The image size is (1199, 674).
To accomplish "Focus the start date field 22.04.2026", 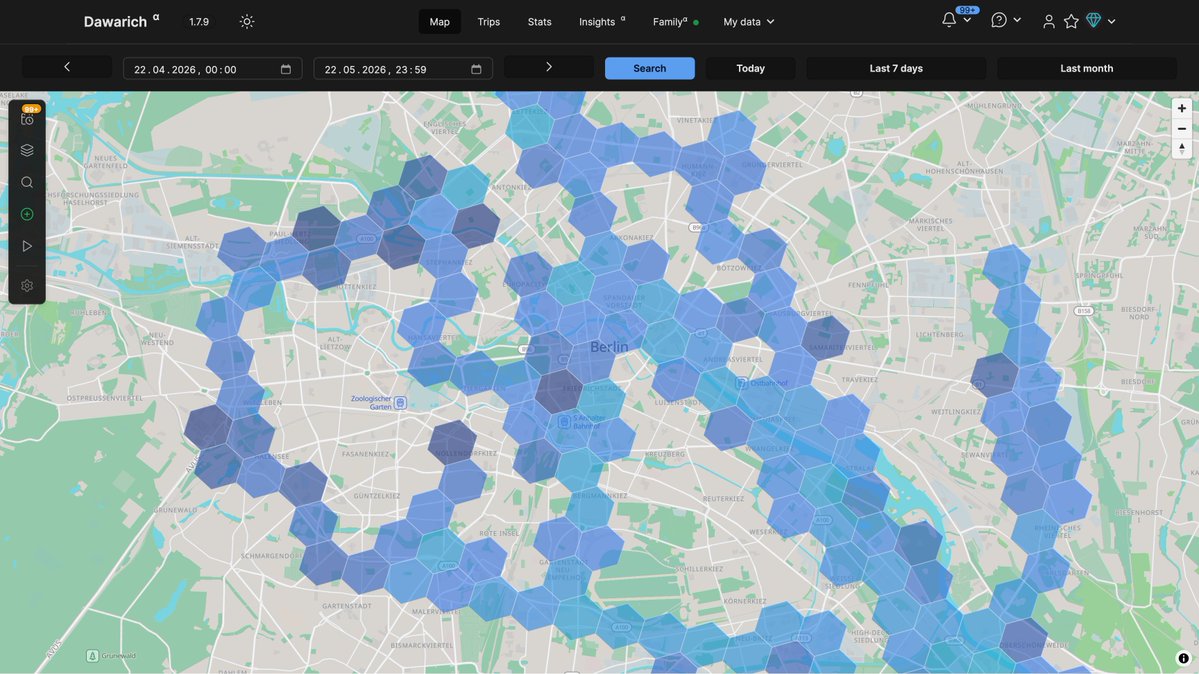I will tap(213, 69).
